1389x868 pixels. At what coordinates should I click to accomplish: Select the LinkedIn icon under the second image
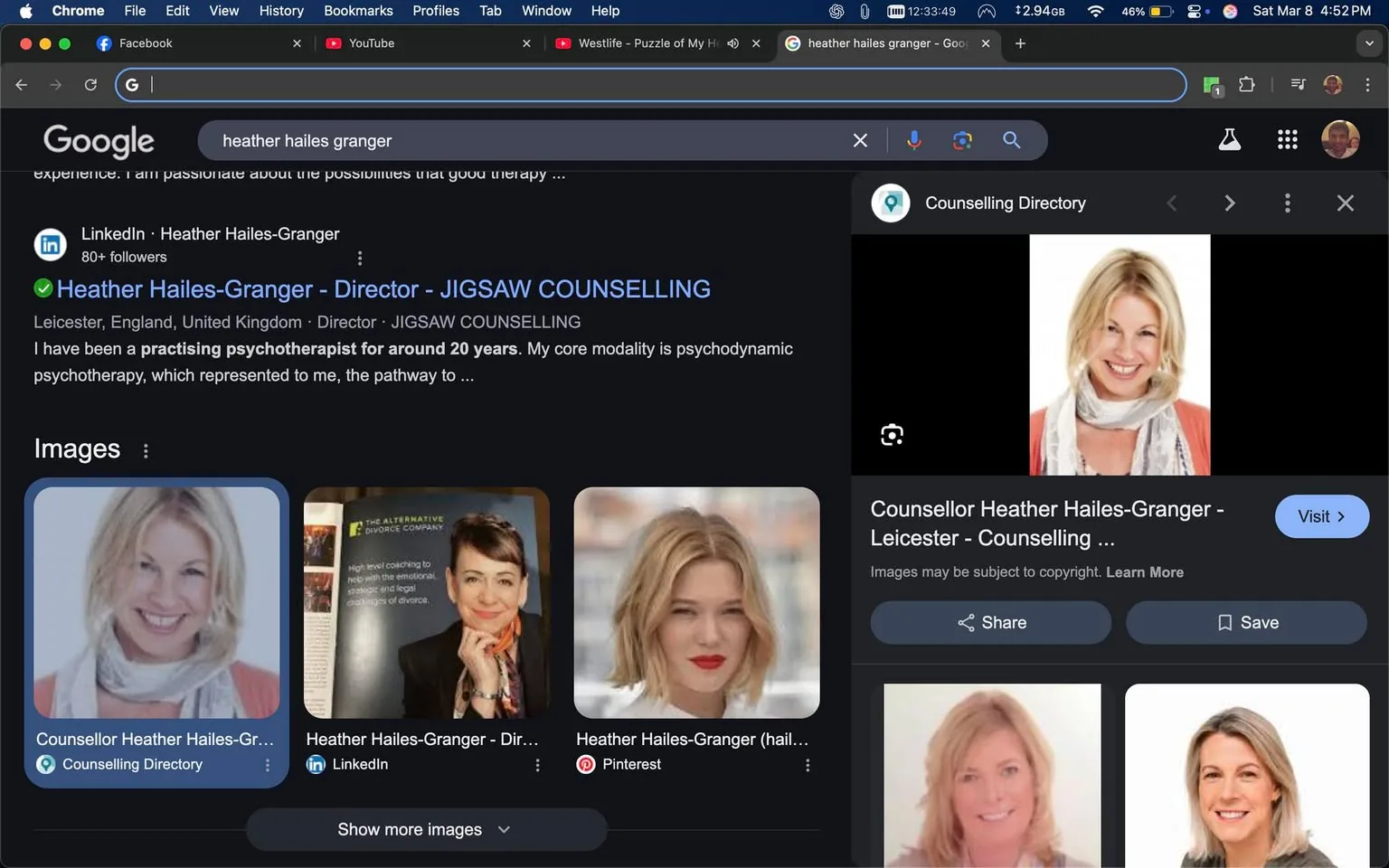click(x=315, y=764)
